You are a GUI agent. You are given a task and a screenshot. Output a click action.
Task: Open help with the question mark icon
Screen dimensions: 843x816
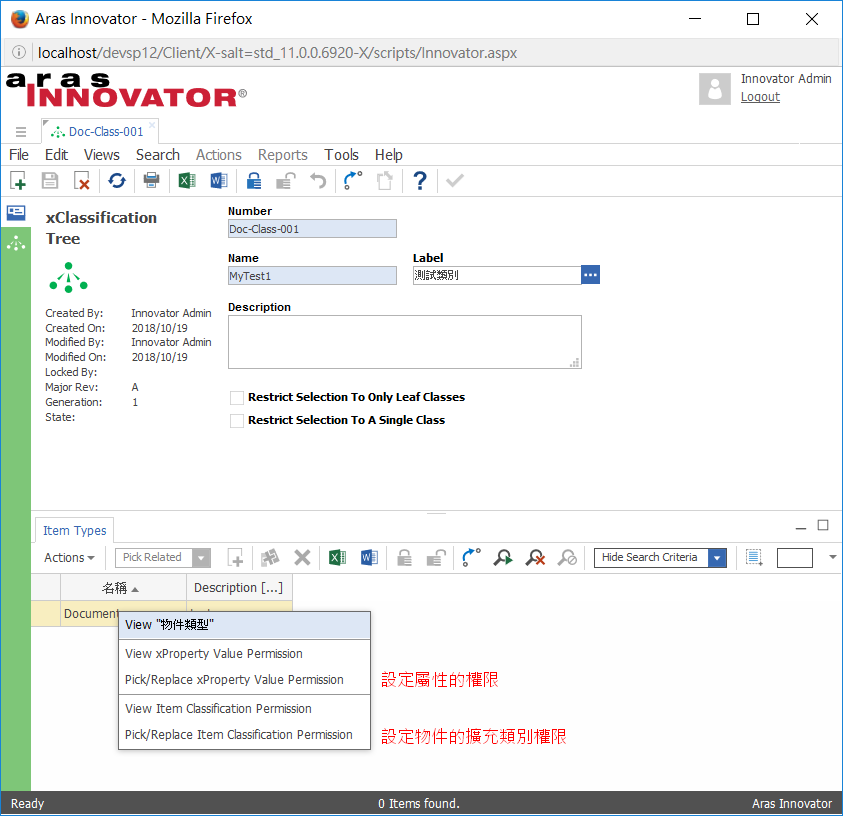click(420, 181)
